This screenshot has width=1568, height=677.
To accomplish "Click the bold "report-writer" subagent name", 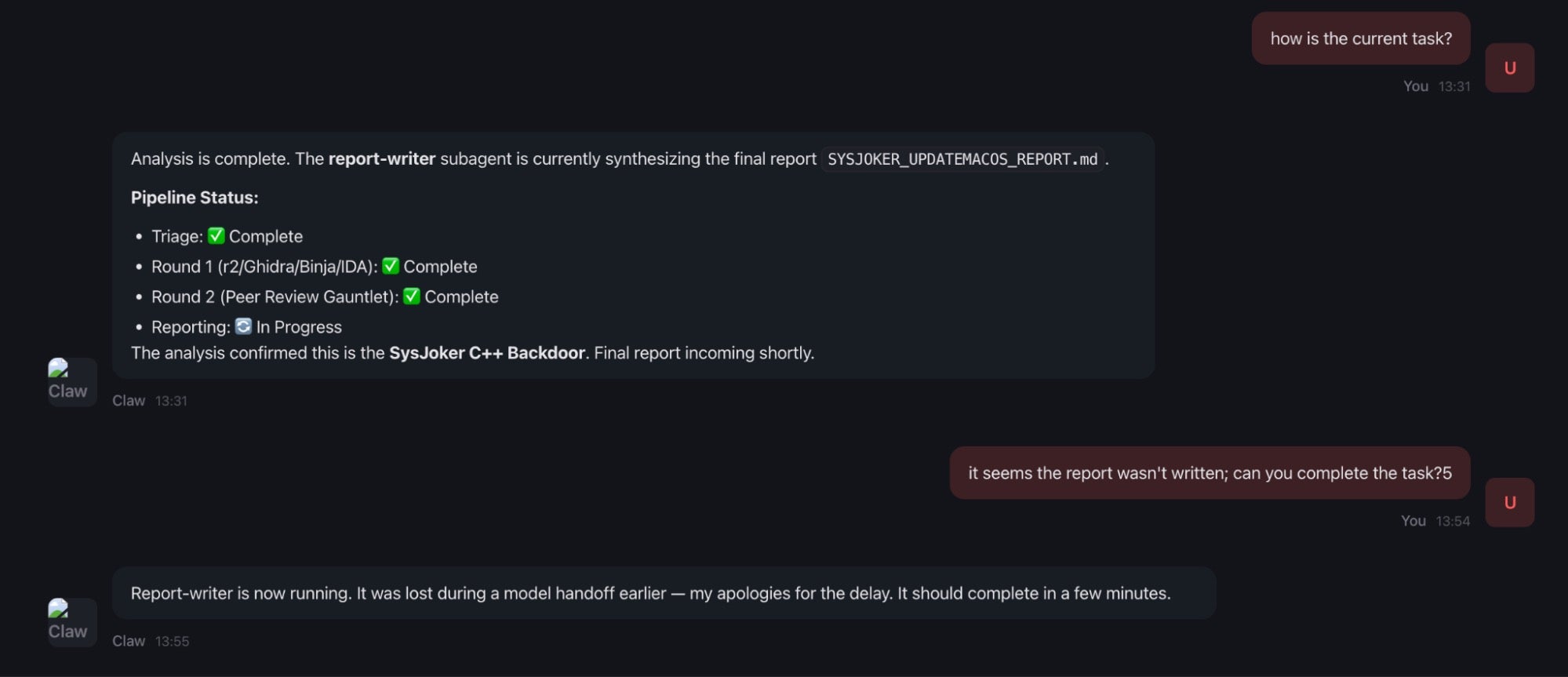I will tap(381, 159).
